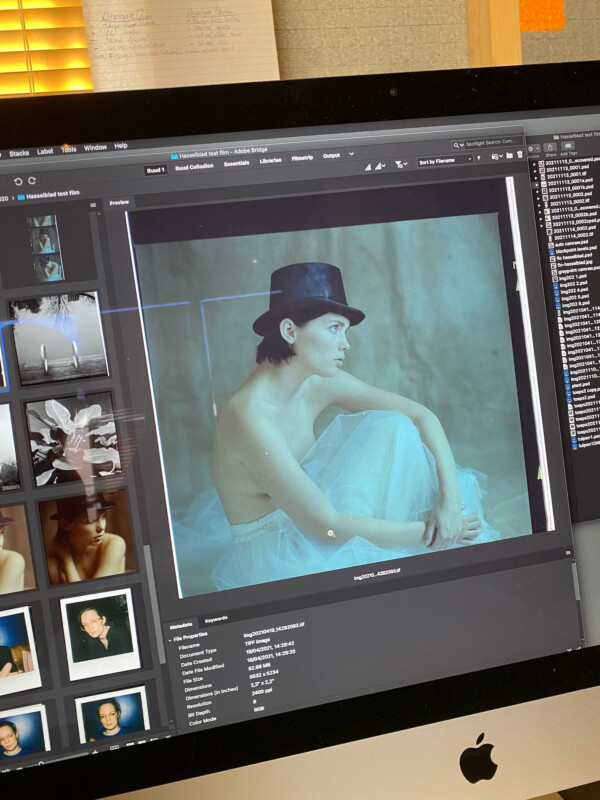This screenshot has width=600, height=800.
Task: Select the sepia top hat portrait thumbnail
Action: pyautogui.click(x=88, y=536)
